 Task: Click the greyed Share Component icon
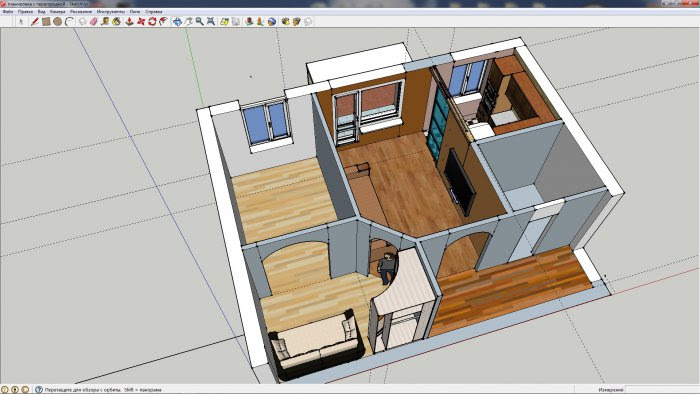pos(308,21)
